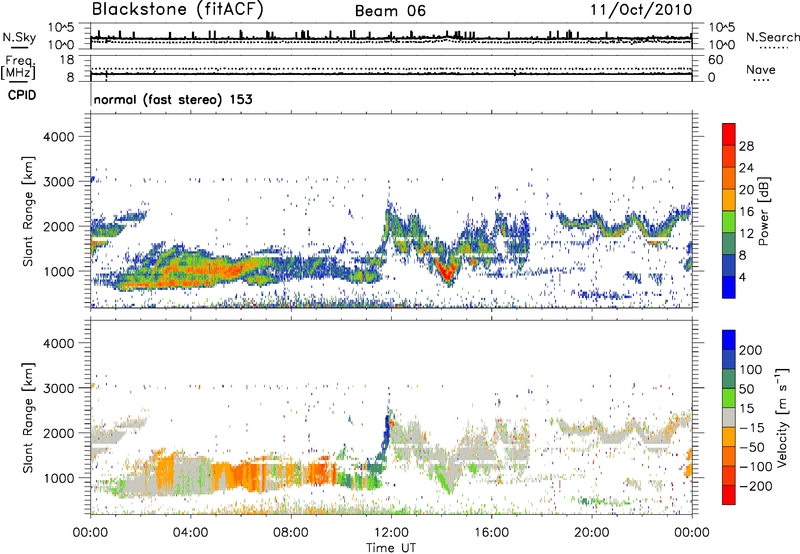
Task: Pick the red bottom velocity colorbar segment
Action: tap(729, 495)
